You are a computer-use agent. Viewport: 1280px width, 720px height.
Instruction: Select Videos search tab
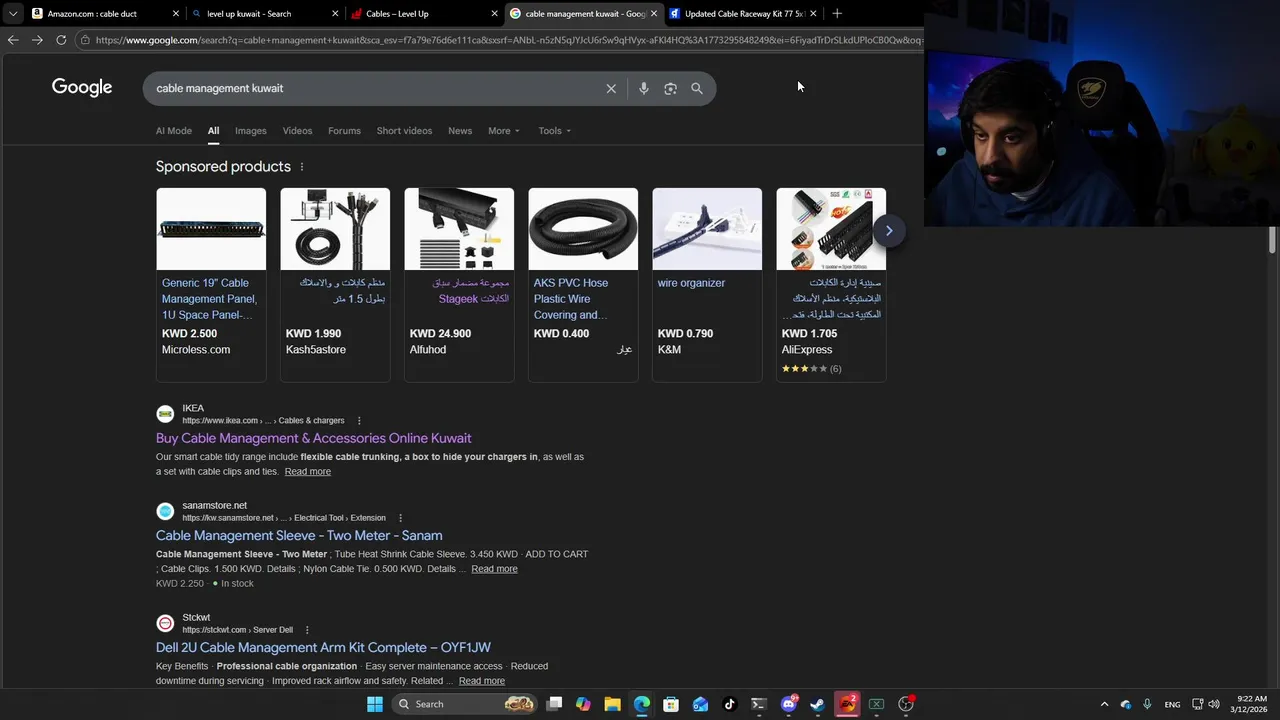coord(297,131)
